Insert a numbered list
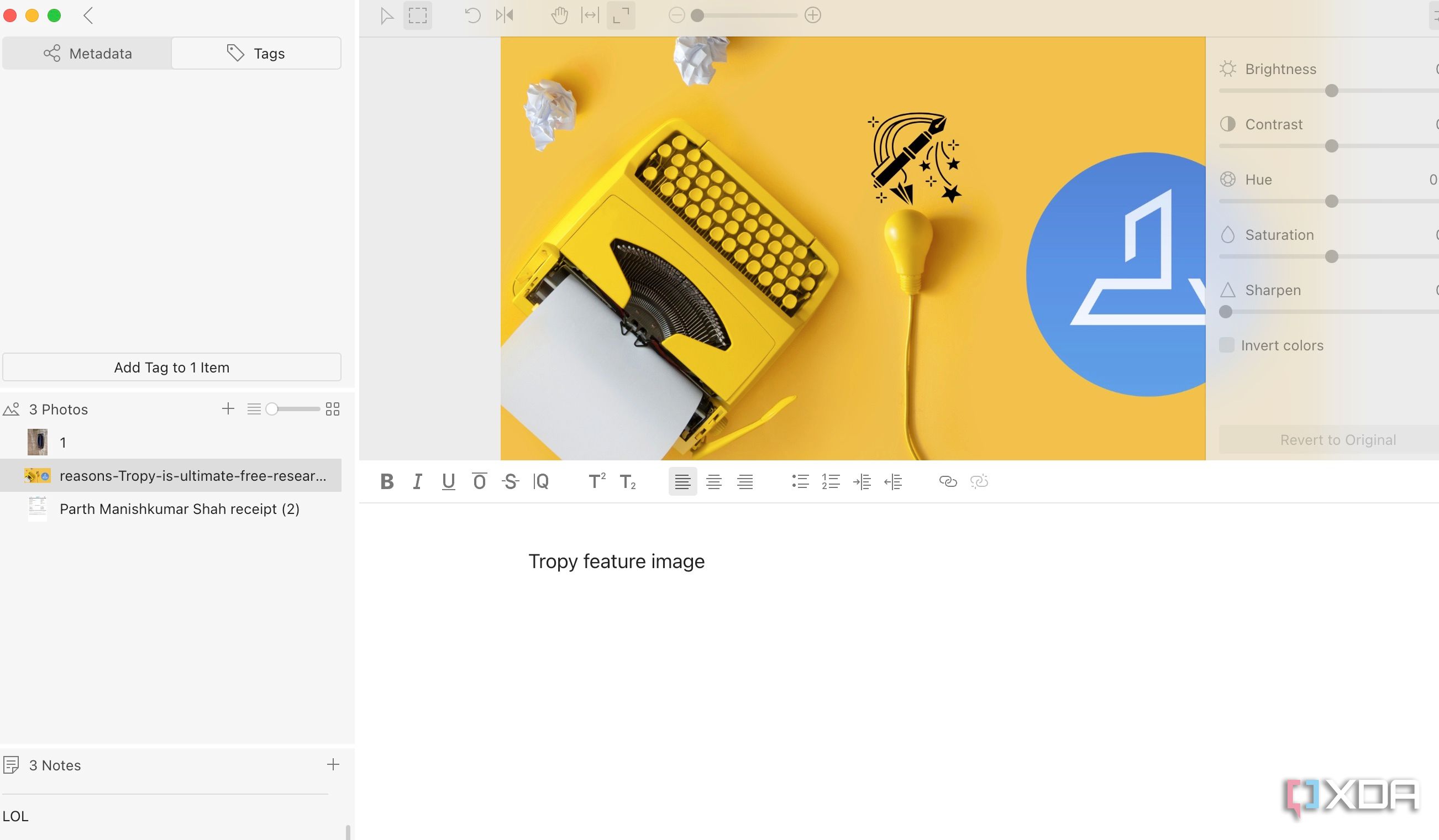1439x840 pixels. (x=831, y=481)
